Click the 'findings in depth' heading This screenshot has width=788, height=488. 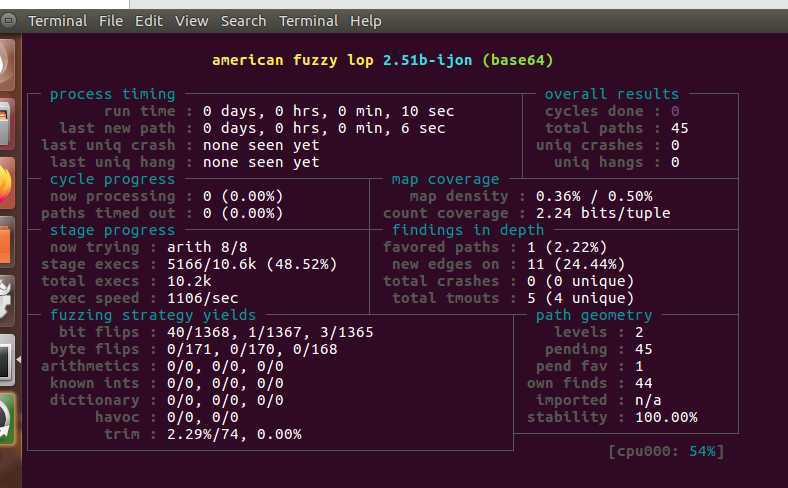coord(468,230)
